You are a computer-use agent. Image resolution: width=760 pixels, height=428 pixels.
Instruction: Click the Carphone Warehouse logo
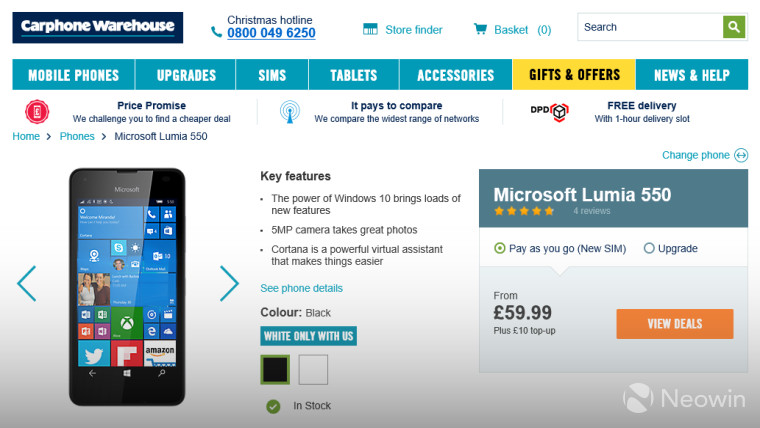coord(98,28)
